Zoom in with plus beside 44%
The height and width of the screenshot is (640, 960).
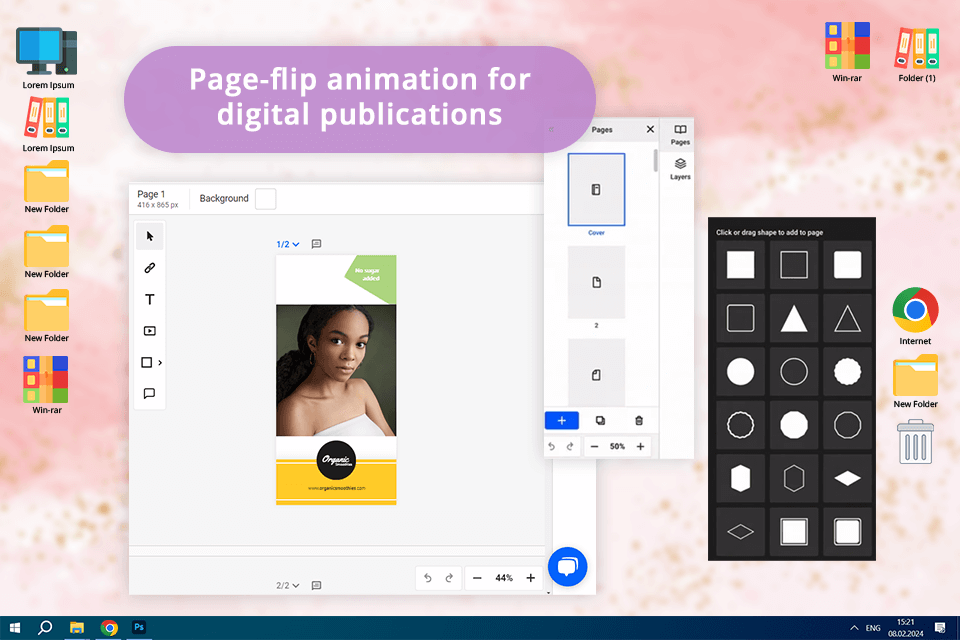[x=530, y=578]
